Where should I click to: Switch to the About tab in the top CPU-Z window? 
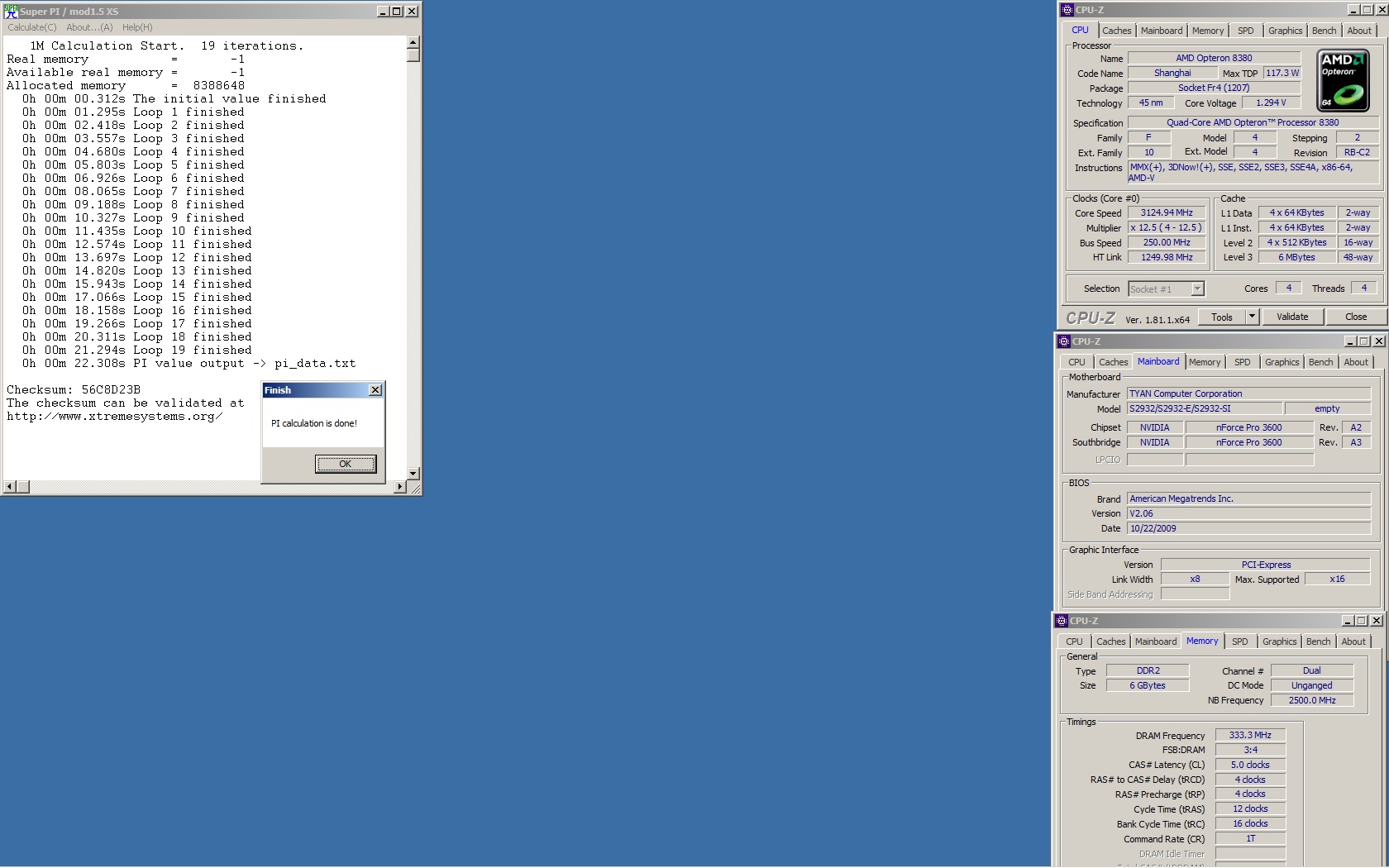pos(1359,31)
